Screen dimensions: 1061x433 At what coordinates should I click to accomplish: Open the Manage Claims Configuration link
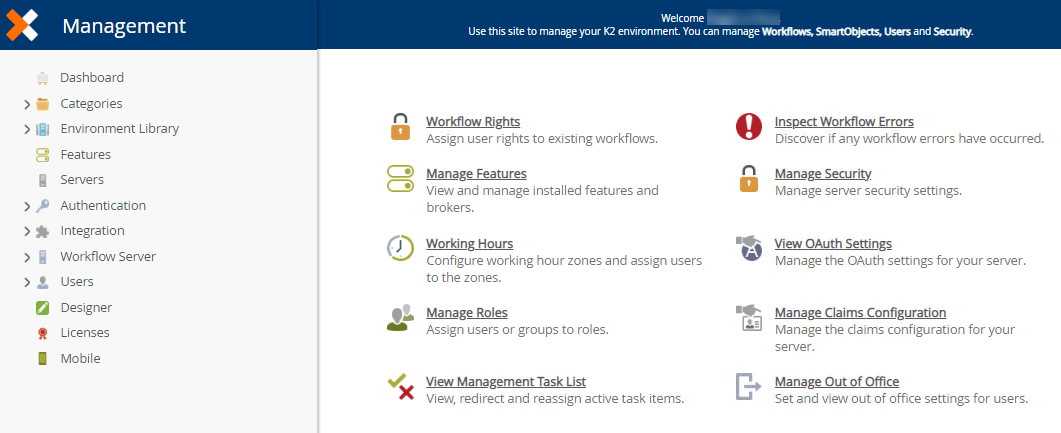tap(861, 313)
